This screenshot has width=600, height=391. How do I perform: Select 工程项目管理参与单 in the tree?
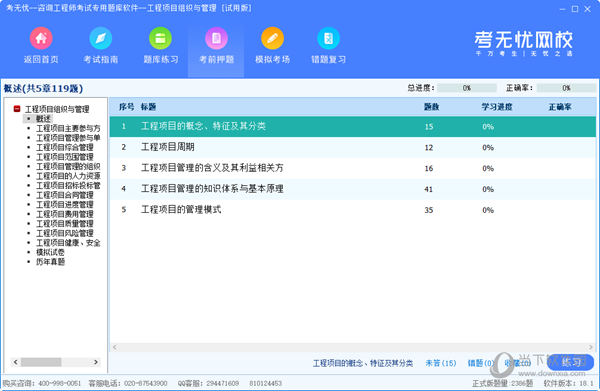(x=68, y=138)
